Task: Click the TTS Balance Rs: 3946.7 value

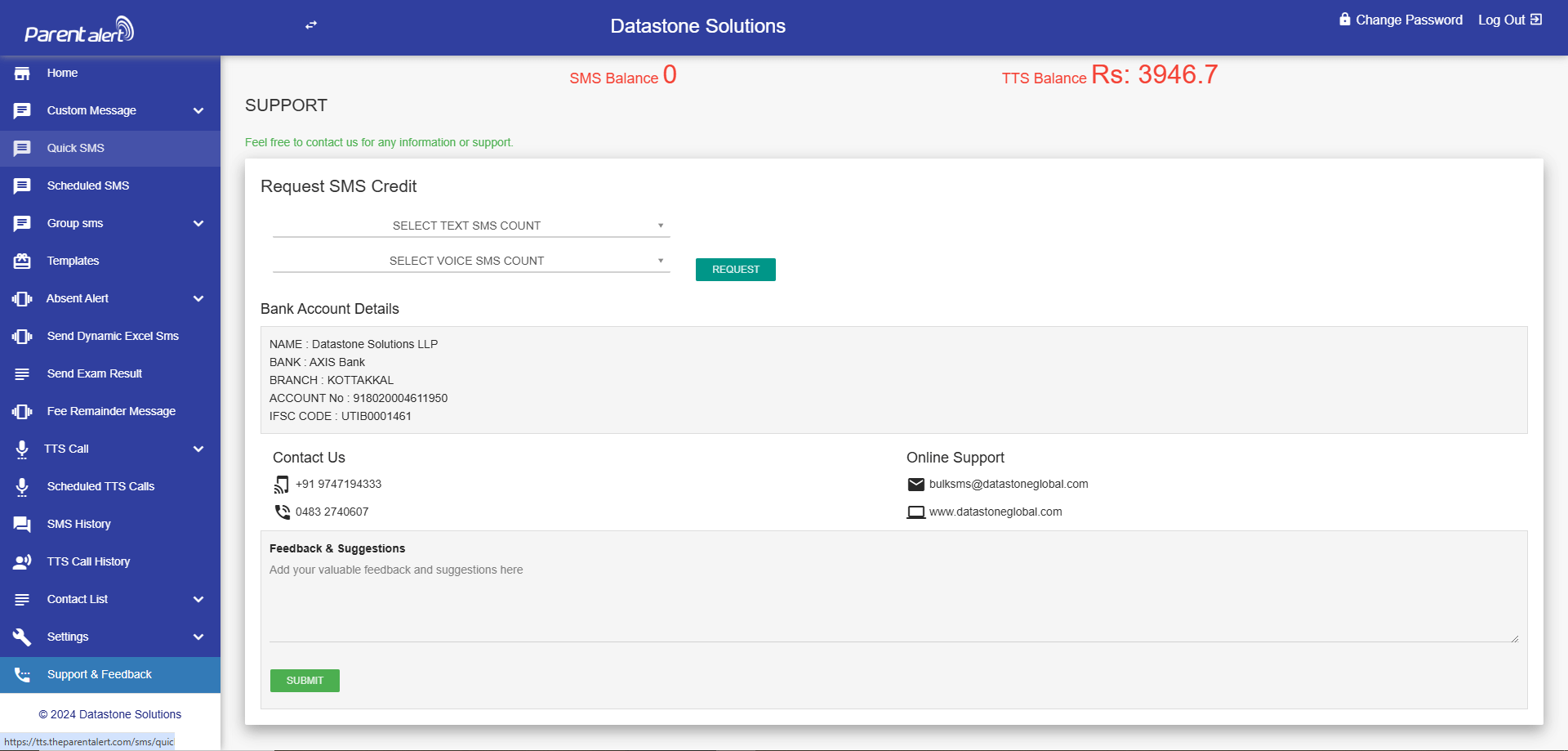Action: [x=1155, y=75]
